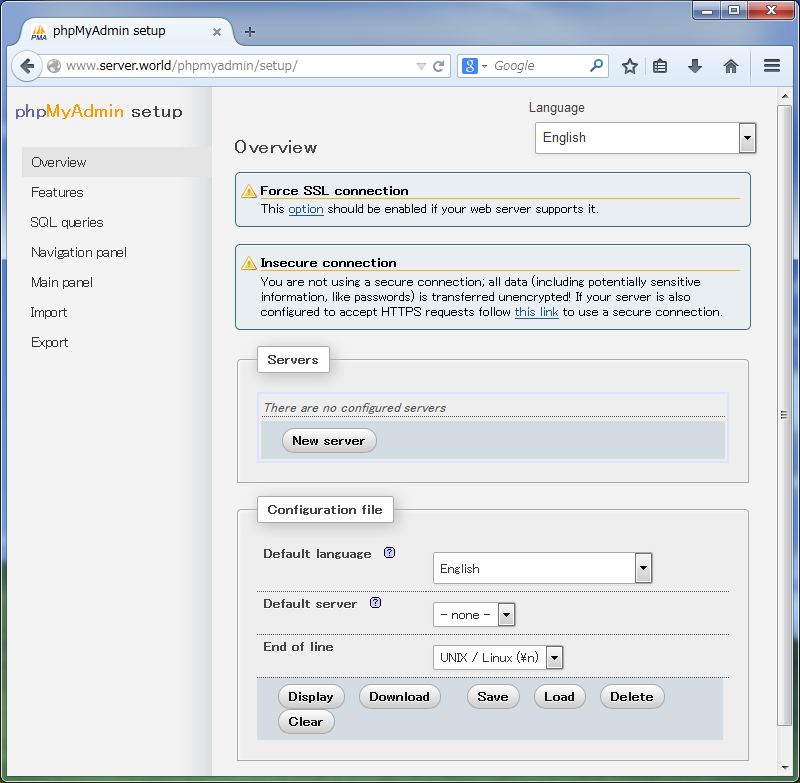Screen dimensions: 800x783
Task: Click the search magnifier icon
Action: [596, 65]
